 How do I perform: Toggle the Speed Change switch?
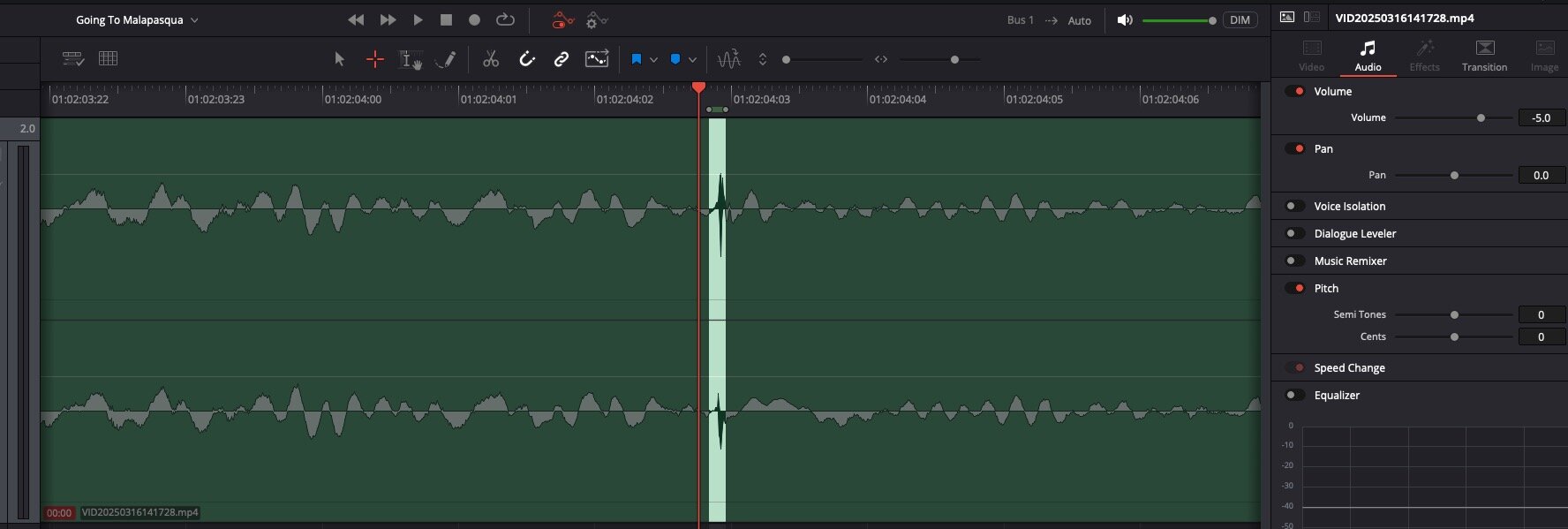1295,367
